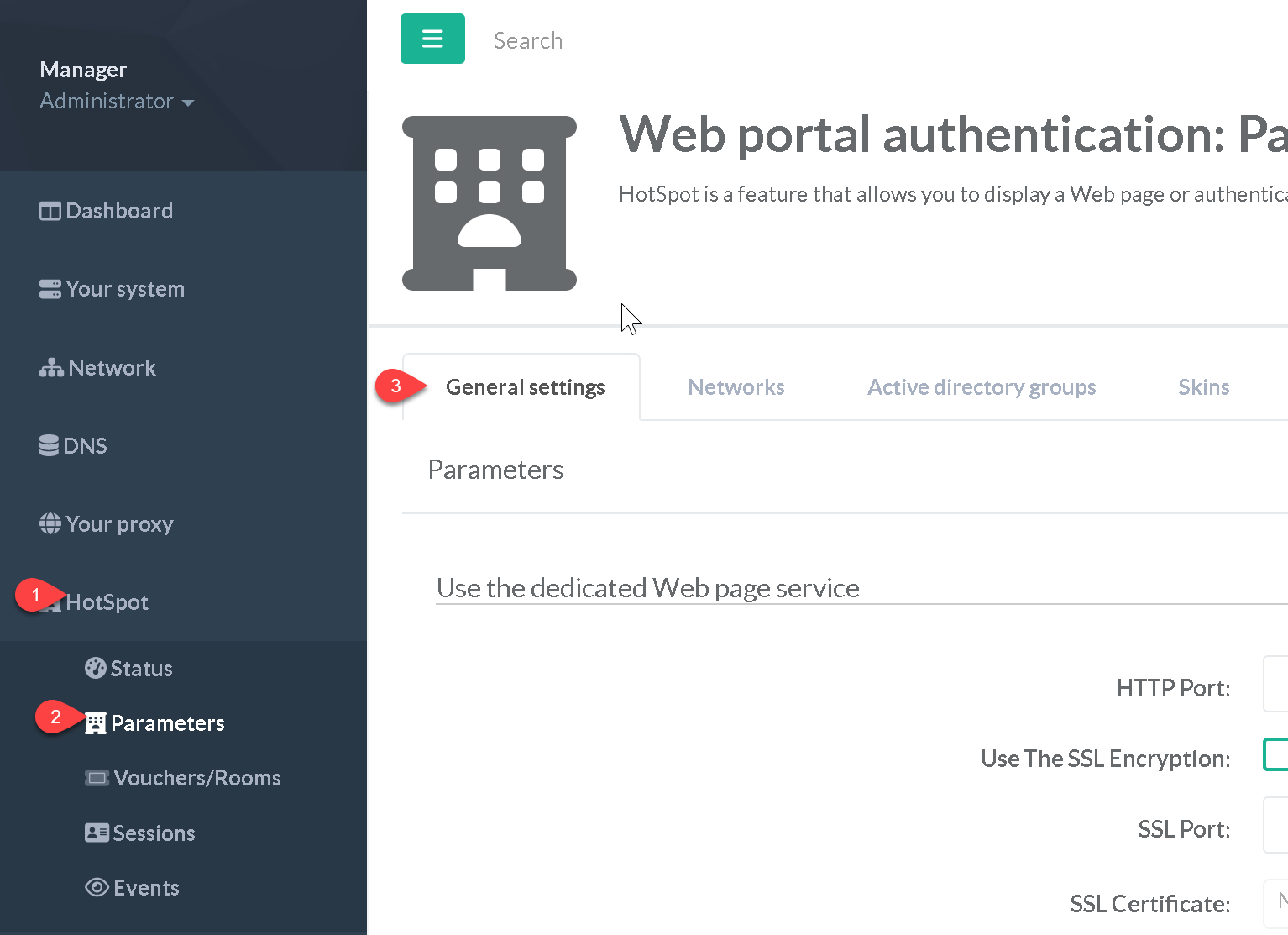Open Dashboard from the sidebar
Screen dimensions: 1288x935
point(107,211)
